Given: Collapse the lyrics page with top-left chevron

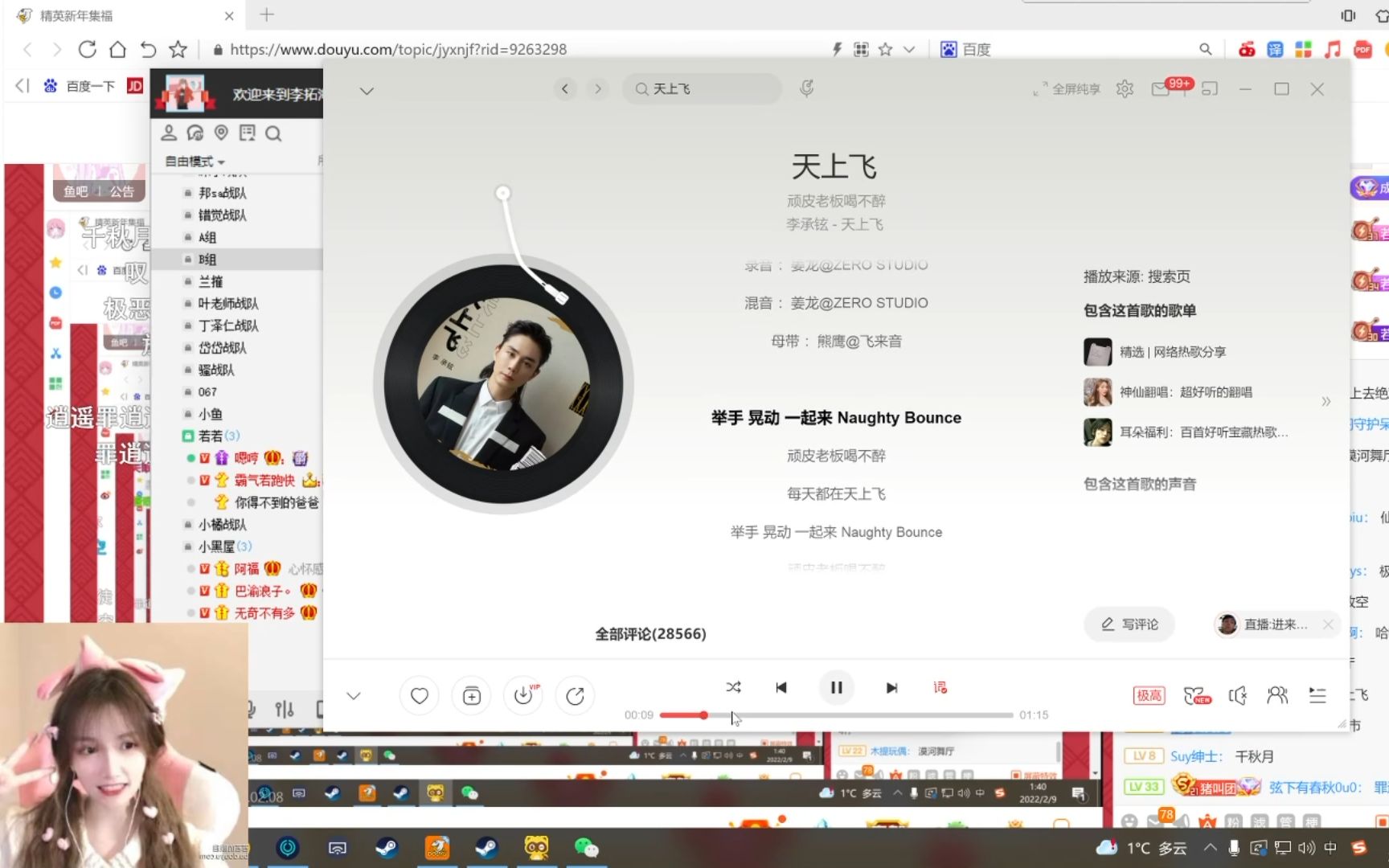Looking at the screenshot, I should [x=367, y=91].
